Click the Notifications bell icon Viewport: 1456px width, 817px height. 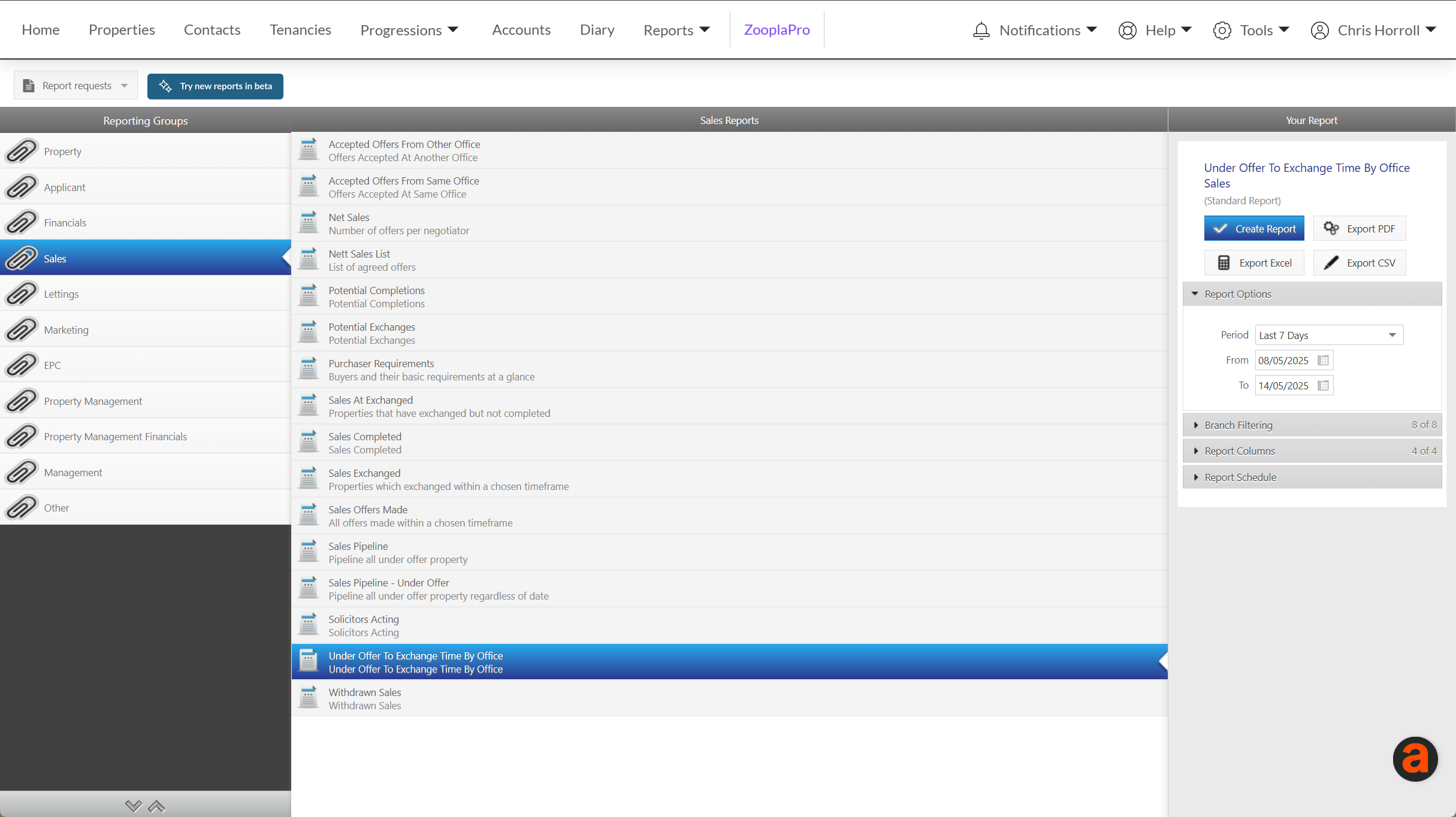981,31
